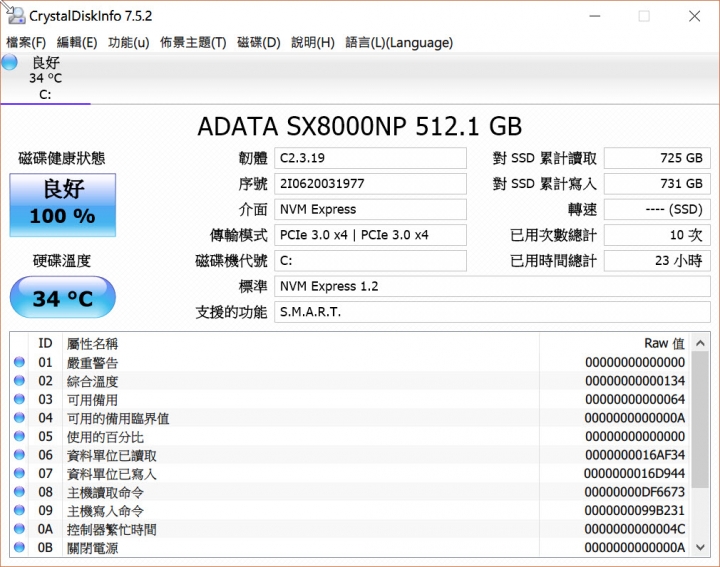Click status icon of row 0B 關閉電源
This screenshot has height=567, width=720.
(x=19, y=547)
